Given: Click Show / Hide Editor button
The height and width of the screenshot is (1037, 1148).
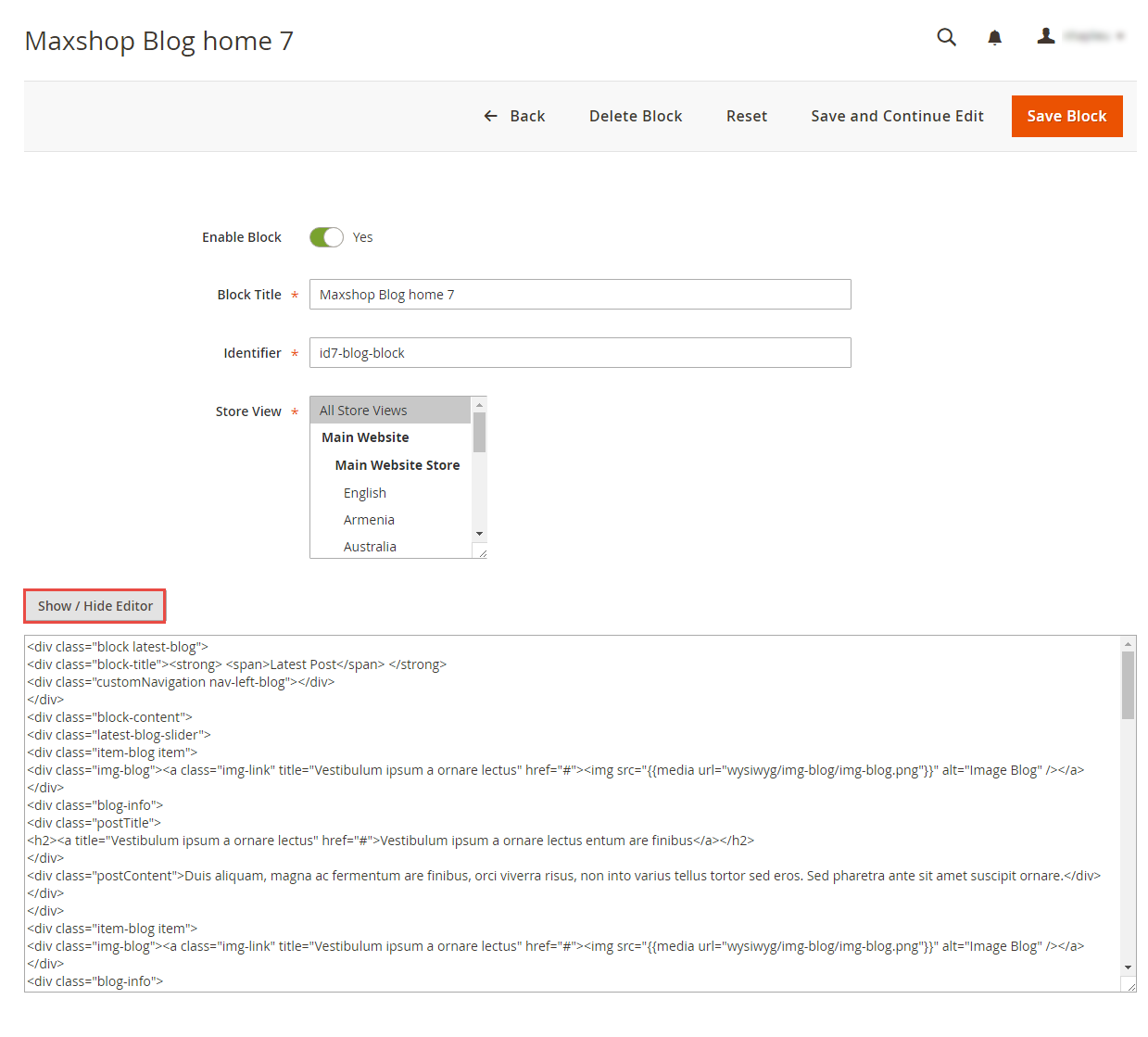Looking at the screenshot, I should pyautogui.click(x=95, y=606).
